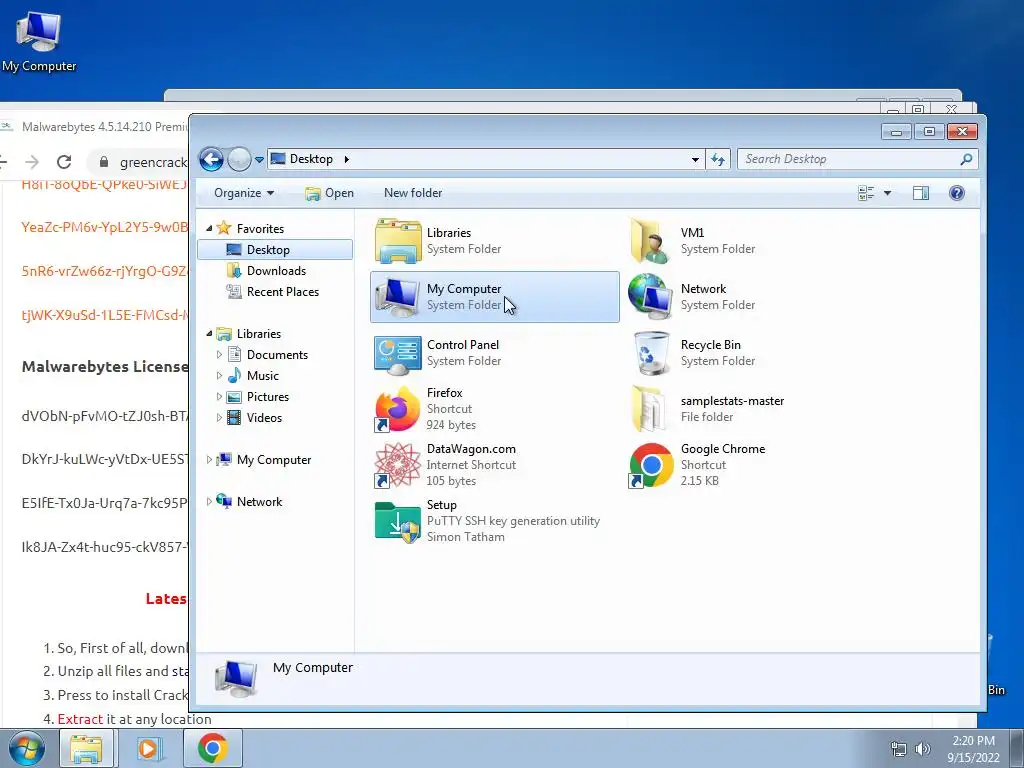Select Videos in the Libraries tree
The image size is (1024, 768).
pos(254,417)
